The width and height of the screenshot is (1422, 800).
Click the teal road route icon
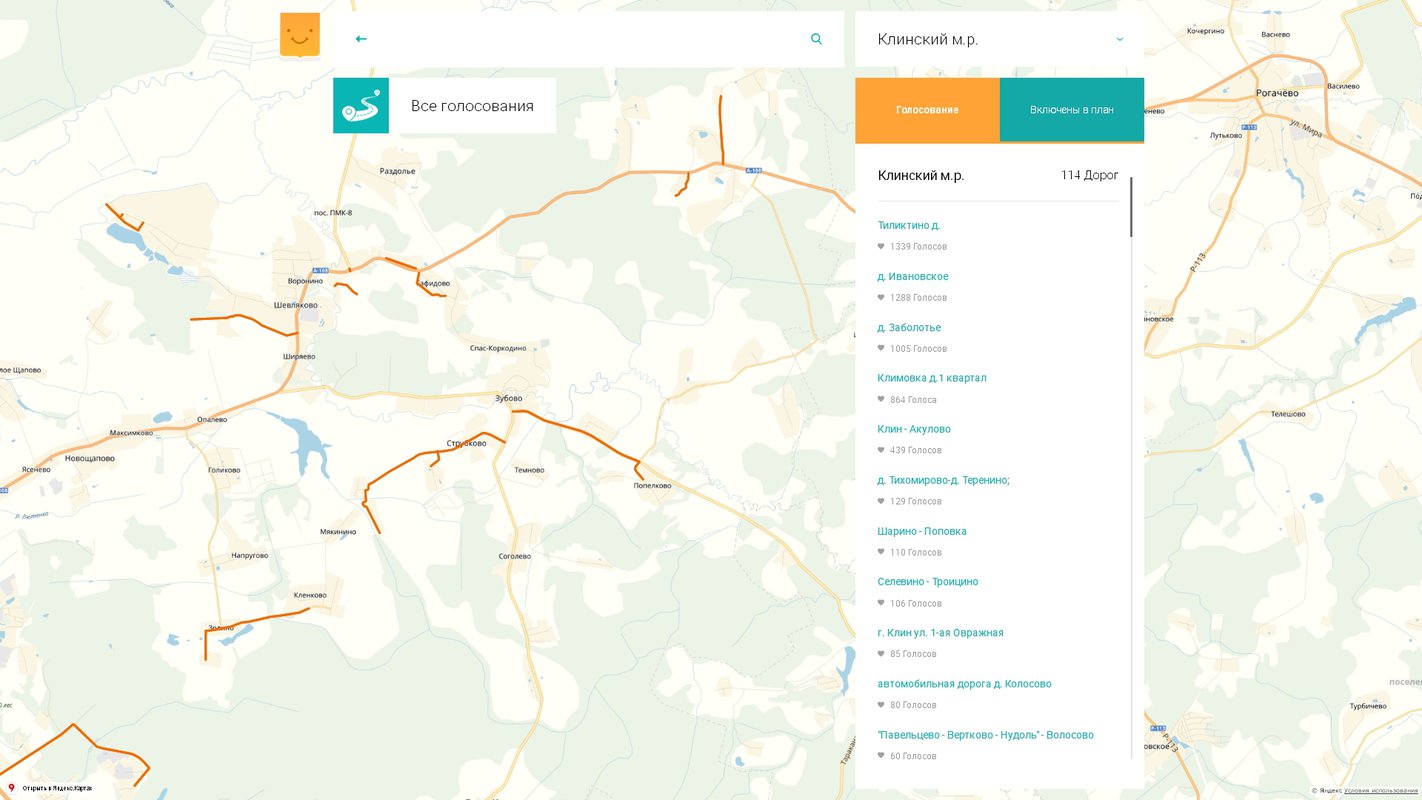click(x=361, y=106)
